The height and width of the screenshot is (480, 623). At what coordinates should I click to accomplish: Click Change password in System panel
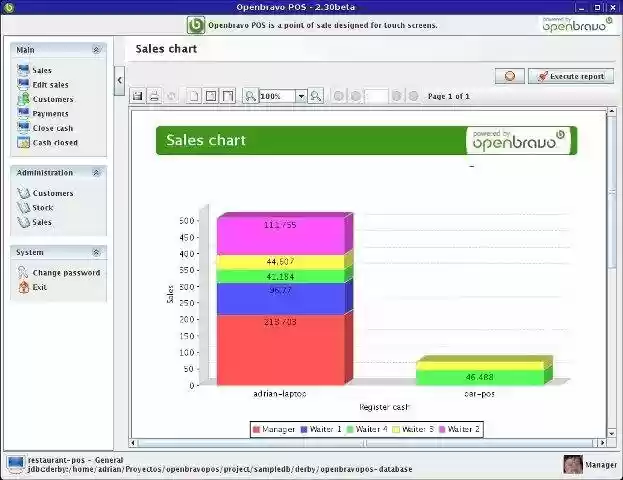click(x=59, y=273)
